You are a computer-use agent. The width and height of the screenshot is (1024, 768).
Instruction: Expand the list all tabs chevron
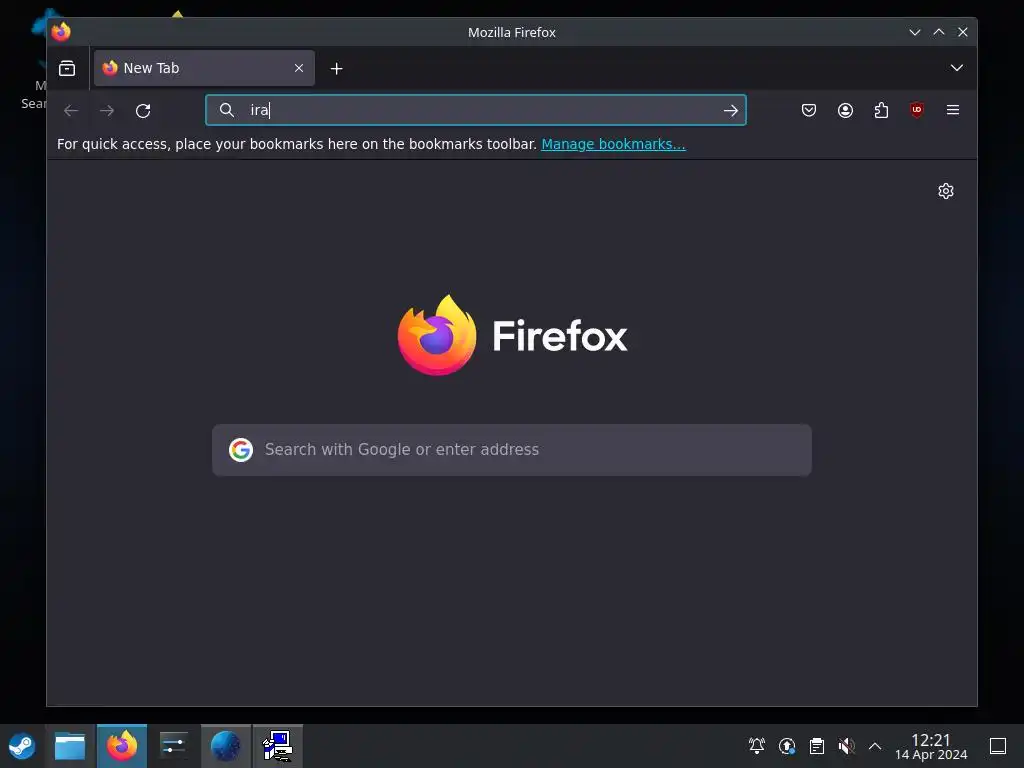point(956,68)
